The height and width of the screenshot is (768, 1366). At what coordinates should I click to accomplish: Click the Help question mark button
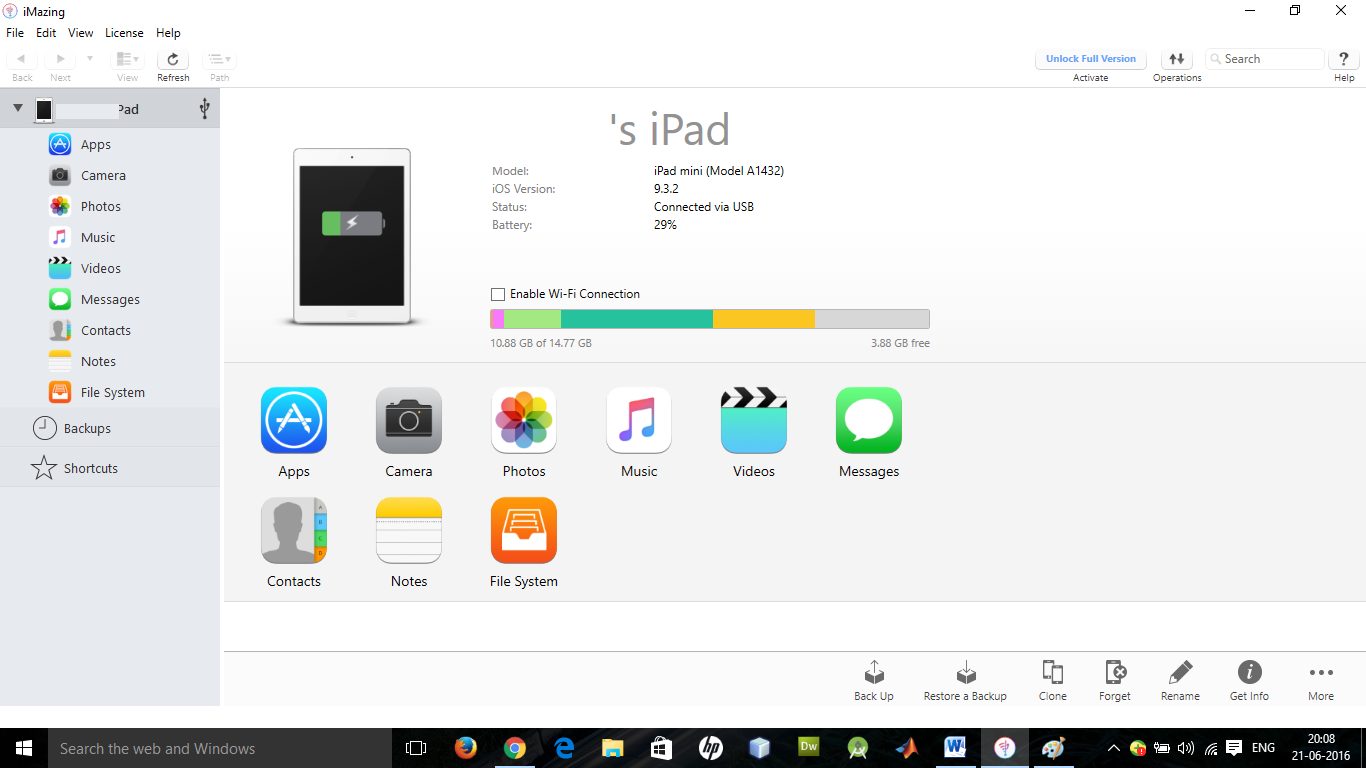(1344, 59)
